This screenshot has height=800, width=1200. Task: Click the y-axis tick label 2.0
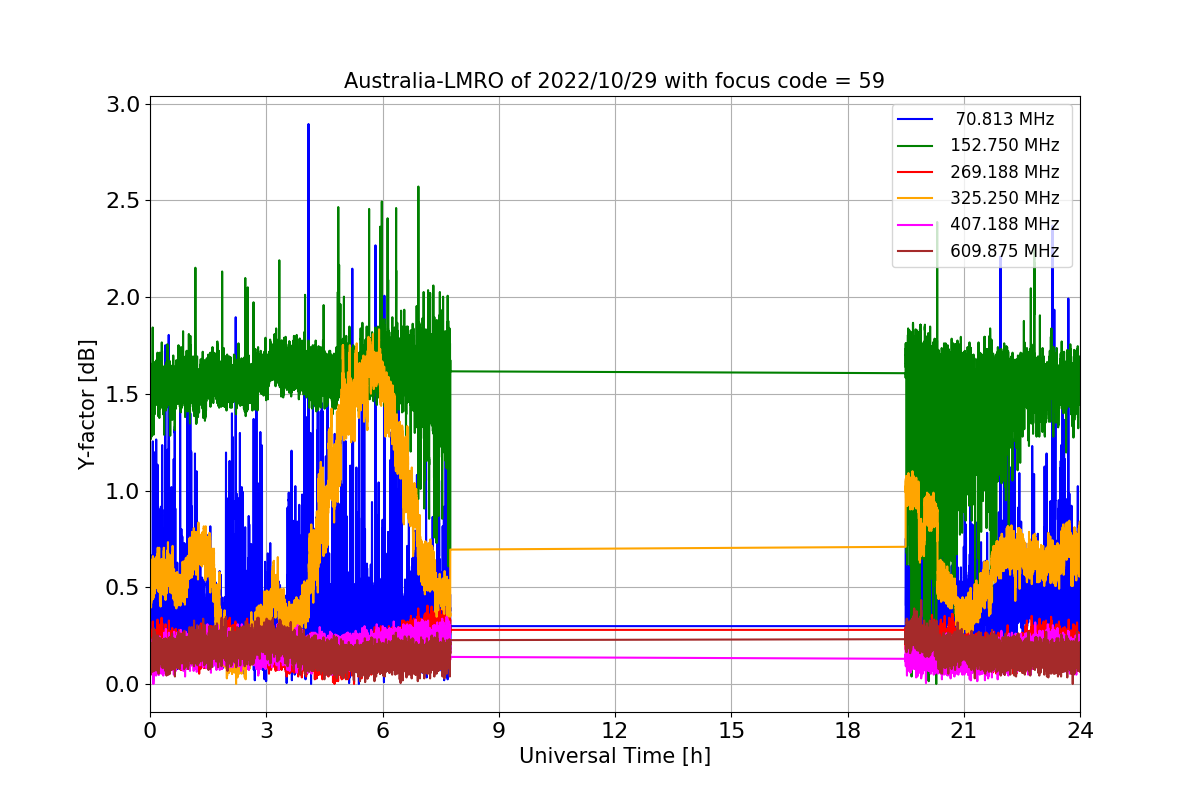(124, 298)
